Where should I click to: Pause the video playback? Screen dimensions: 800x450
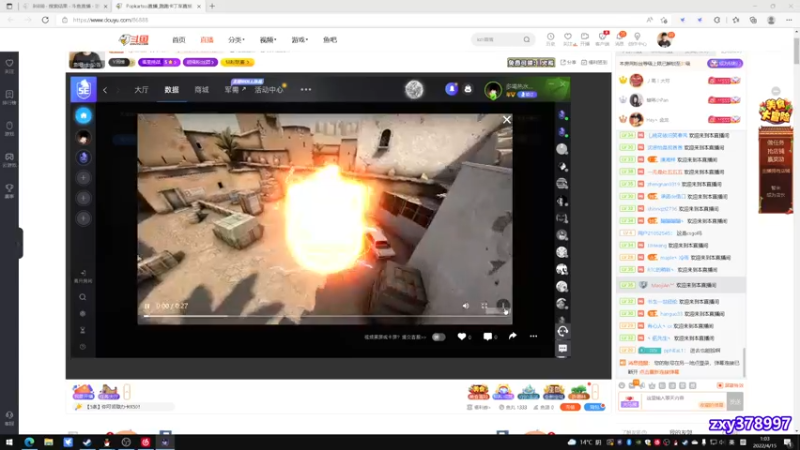click(147, 306)
